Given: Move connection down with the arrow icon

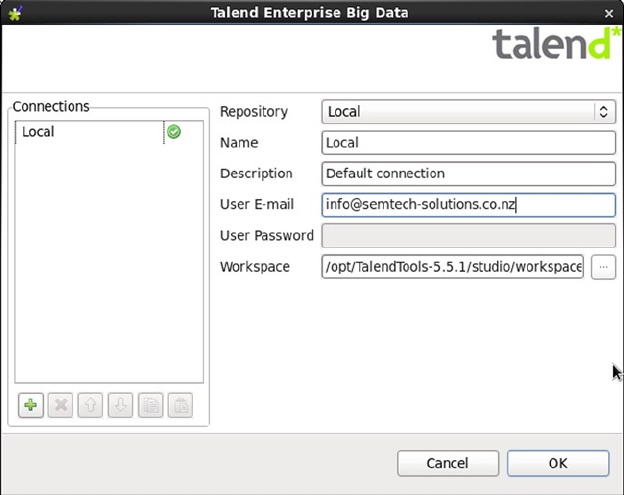Looking at the screenshot, I should point(120,405).
